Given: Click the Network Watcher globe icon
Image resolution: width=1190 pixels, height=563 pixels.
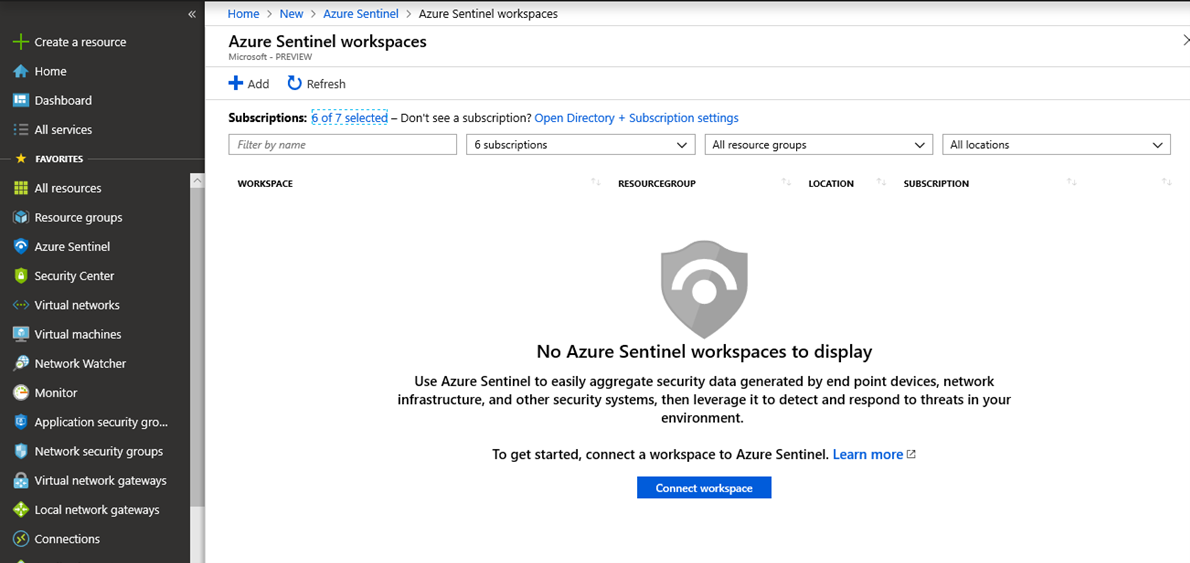Looking at the screenshot, I should coord(21,363).
